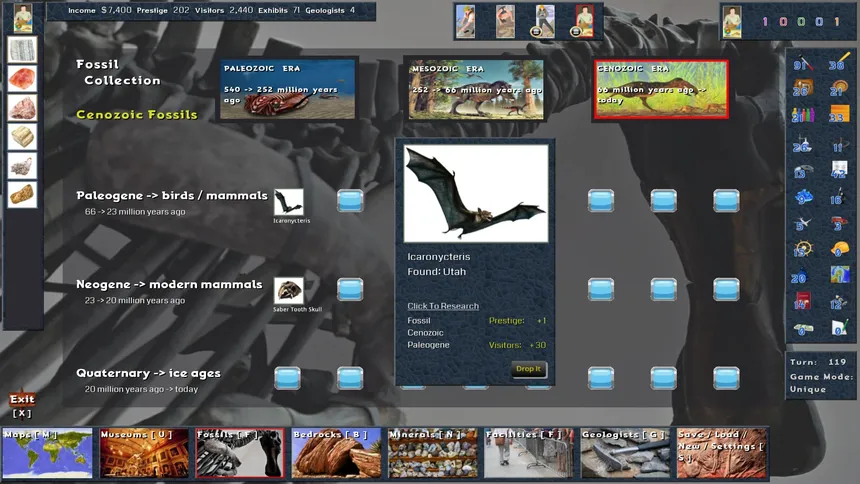Click the empty slot beside Saber Tooth Skull
The image size is (860, 484).
point(350,289)
